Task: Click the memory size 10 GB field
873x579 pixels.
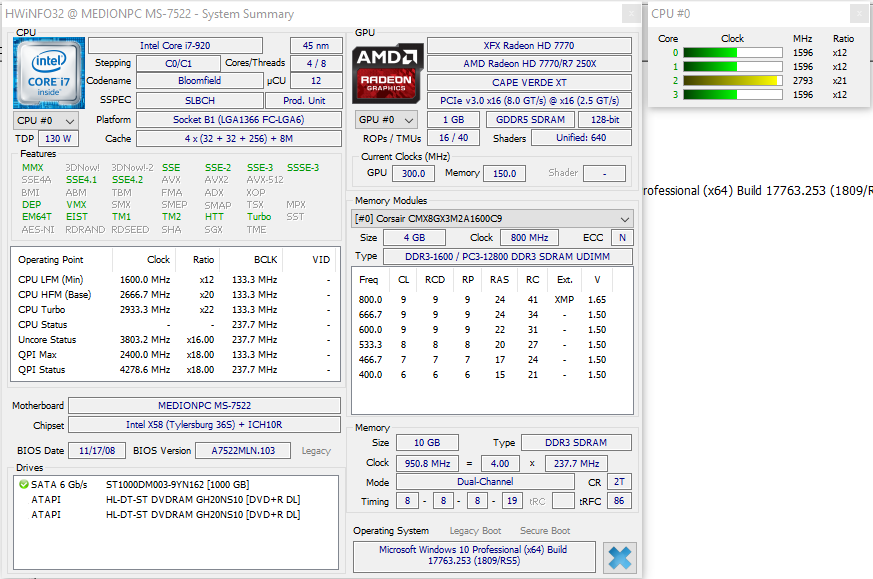Action: [x=427, y=443]
